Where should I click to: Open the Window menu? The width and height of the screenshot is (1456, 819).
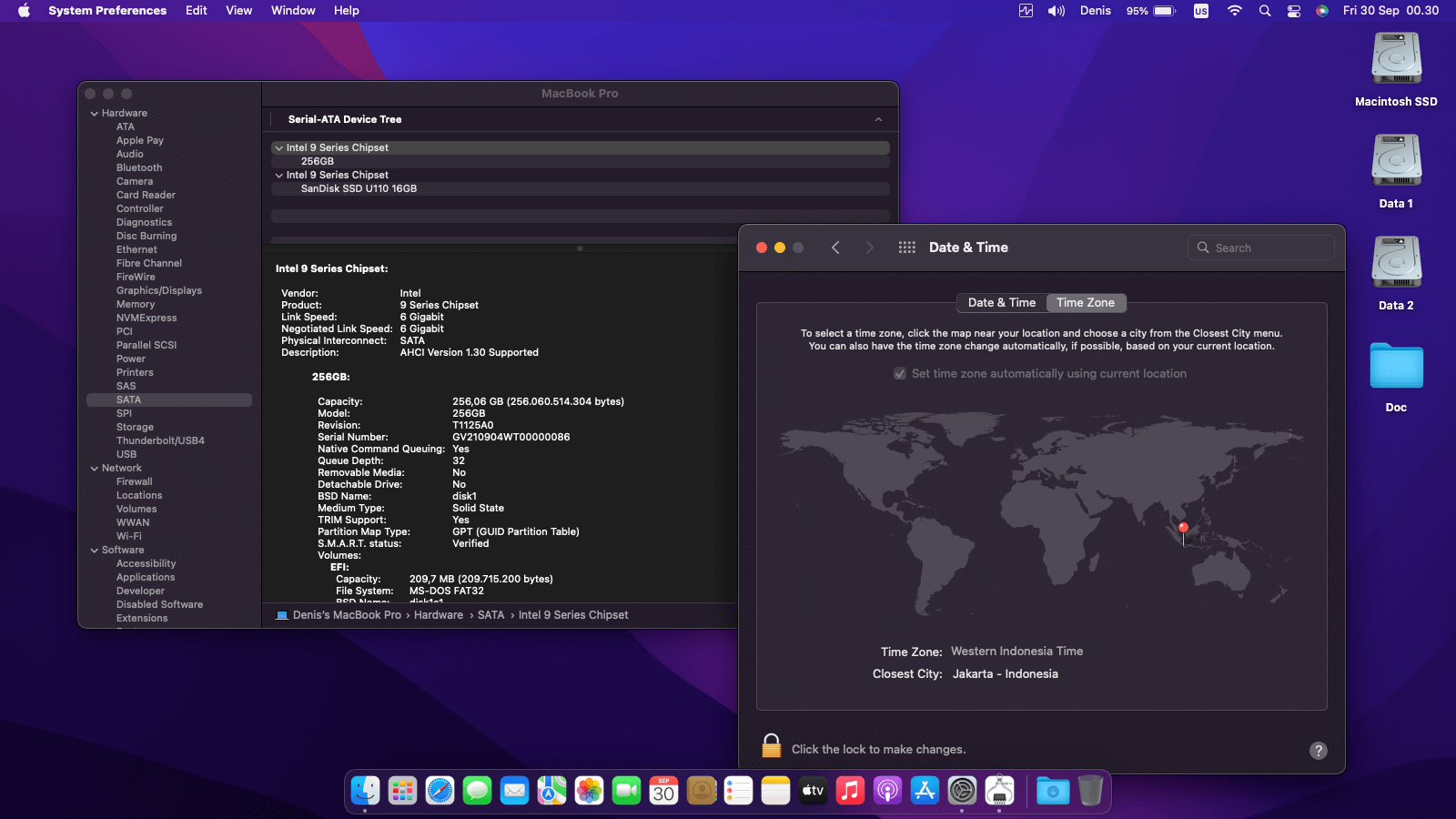[293, 11]
